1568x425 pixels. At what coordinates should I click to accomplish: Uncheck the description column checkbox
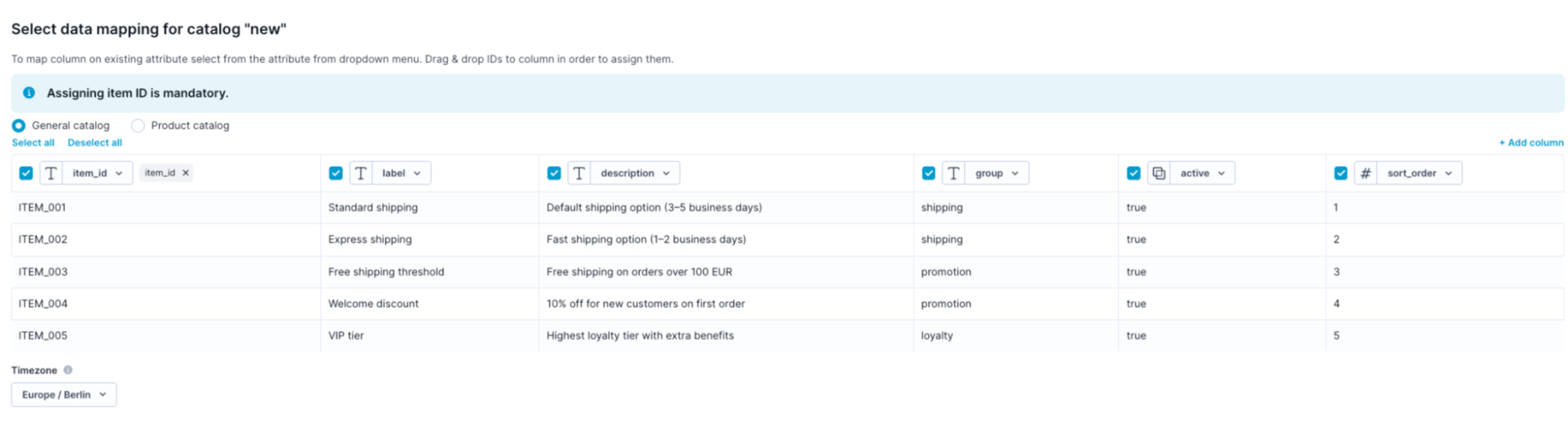pos(554,173)
